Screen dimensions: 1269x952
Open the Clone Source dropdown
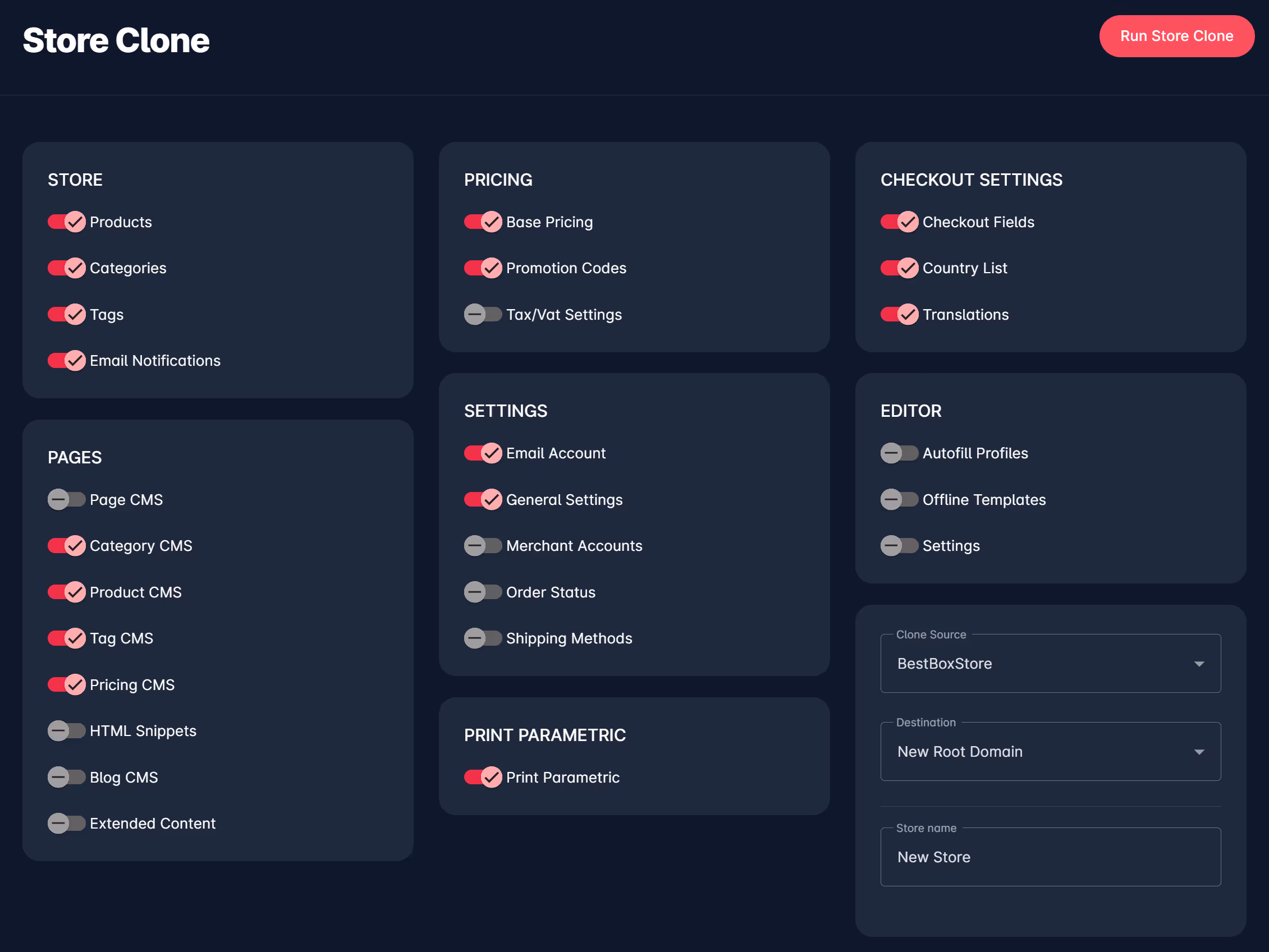[1051, 664]
